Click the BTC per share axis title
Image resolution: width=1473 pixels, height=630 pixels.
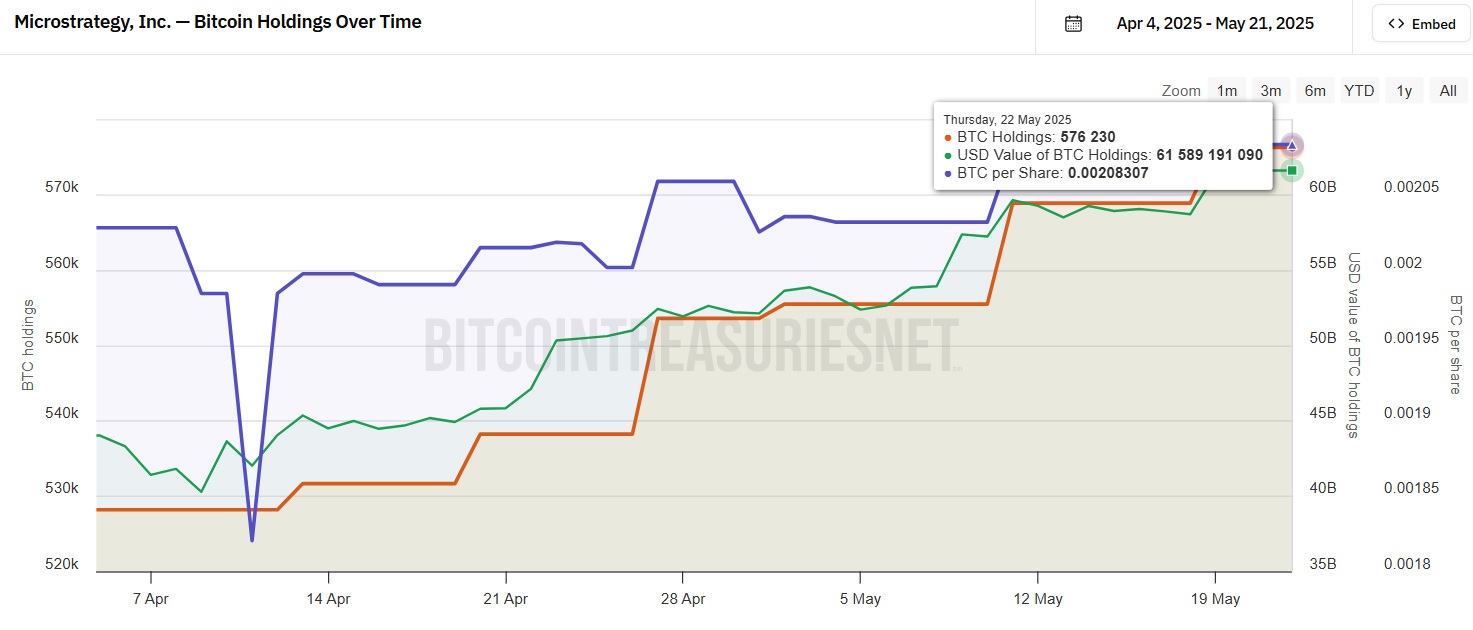point(1455,345)
